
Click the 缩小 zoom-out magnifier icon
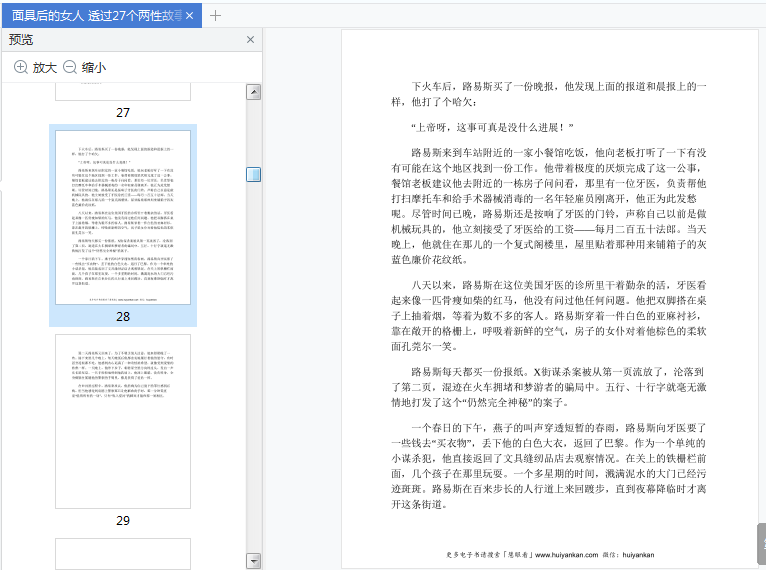tap(70, 67)
